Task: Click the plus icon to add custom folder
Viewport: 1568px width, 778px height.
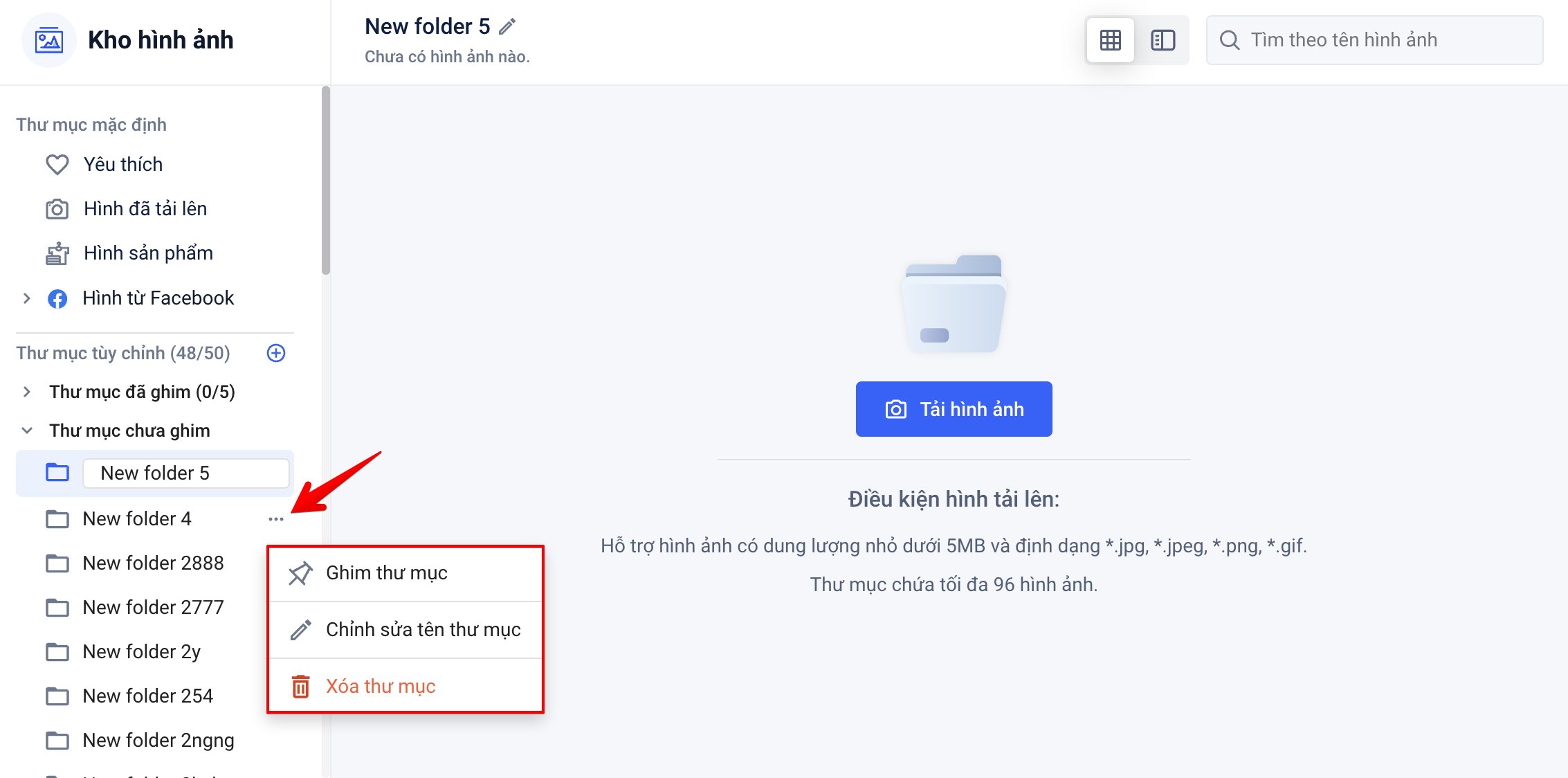Action: click(276, 353)
